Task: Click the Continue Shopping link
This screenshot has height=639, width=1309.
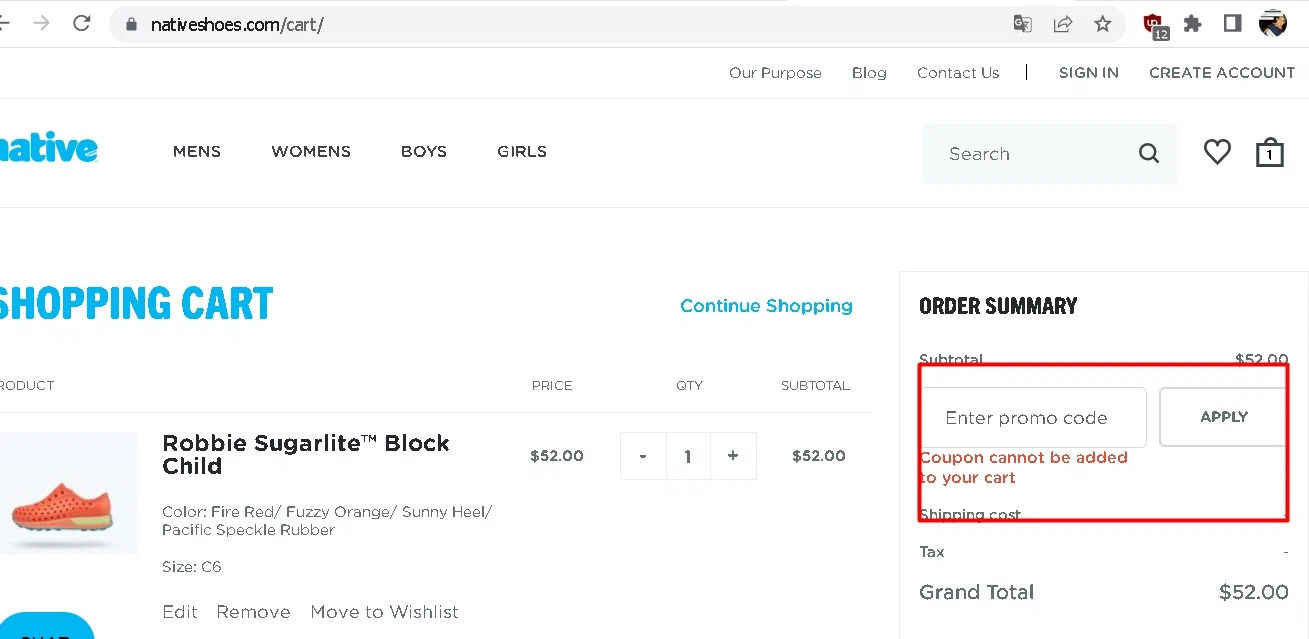Action: click(x=766, y=306)
